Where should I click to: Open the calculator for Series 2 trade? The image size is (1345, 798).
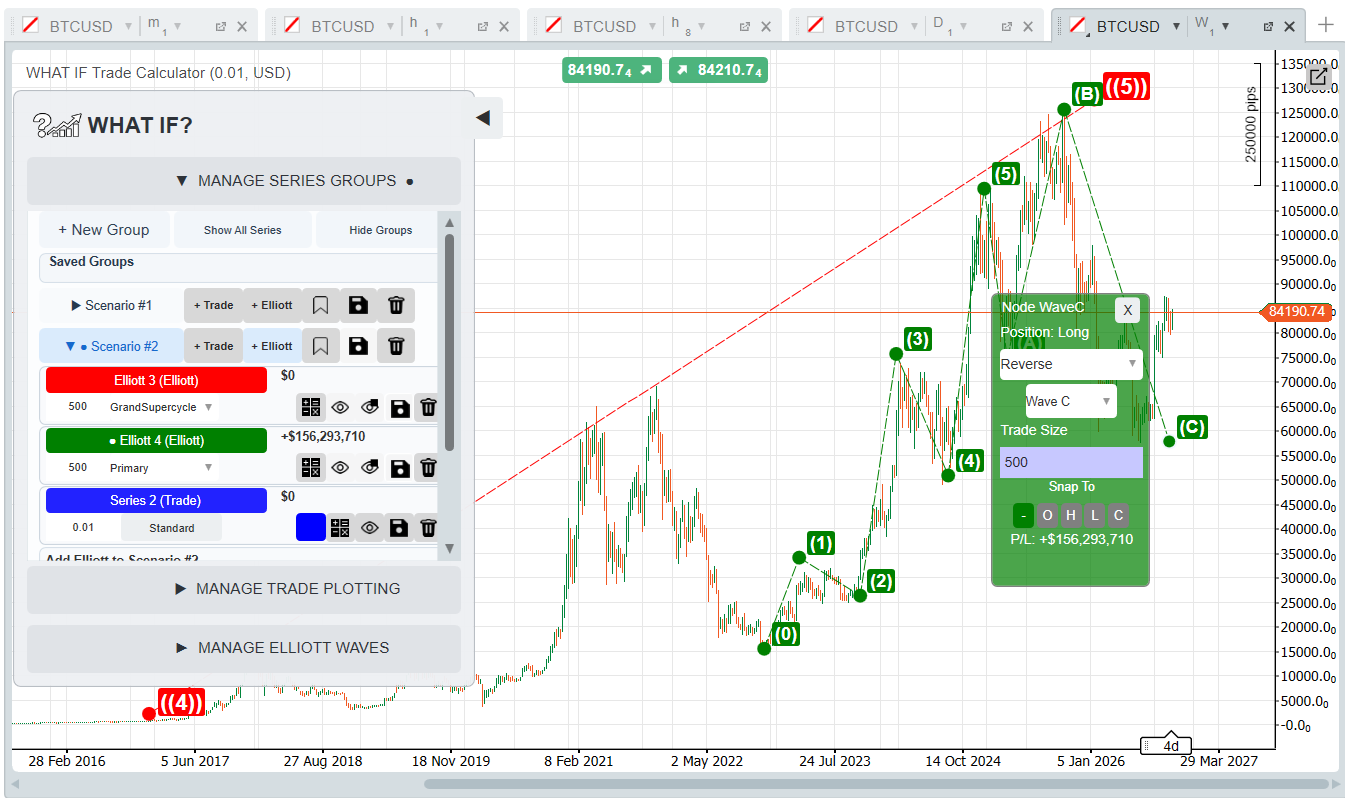(340, 527)
